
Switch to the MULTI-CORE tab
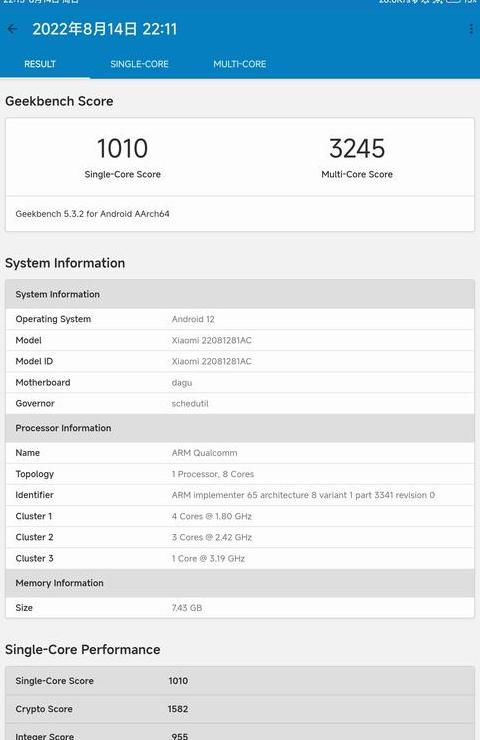coord(240,64)
